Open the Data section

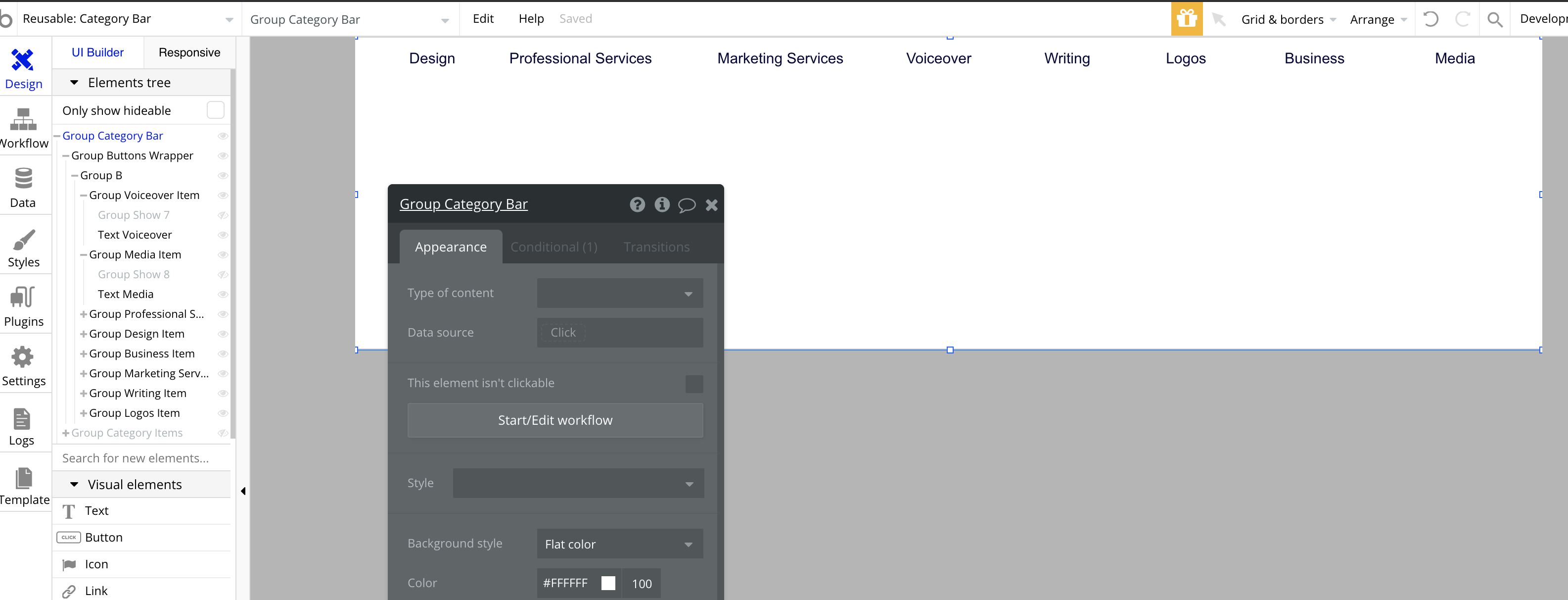[x=23, y=188]
